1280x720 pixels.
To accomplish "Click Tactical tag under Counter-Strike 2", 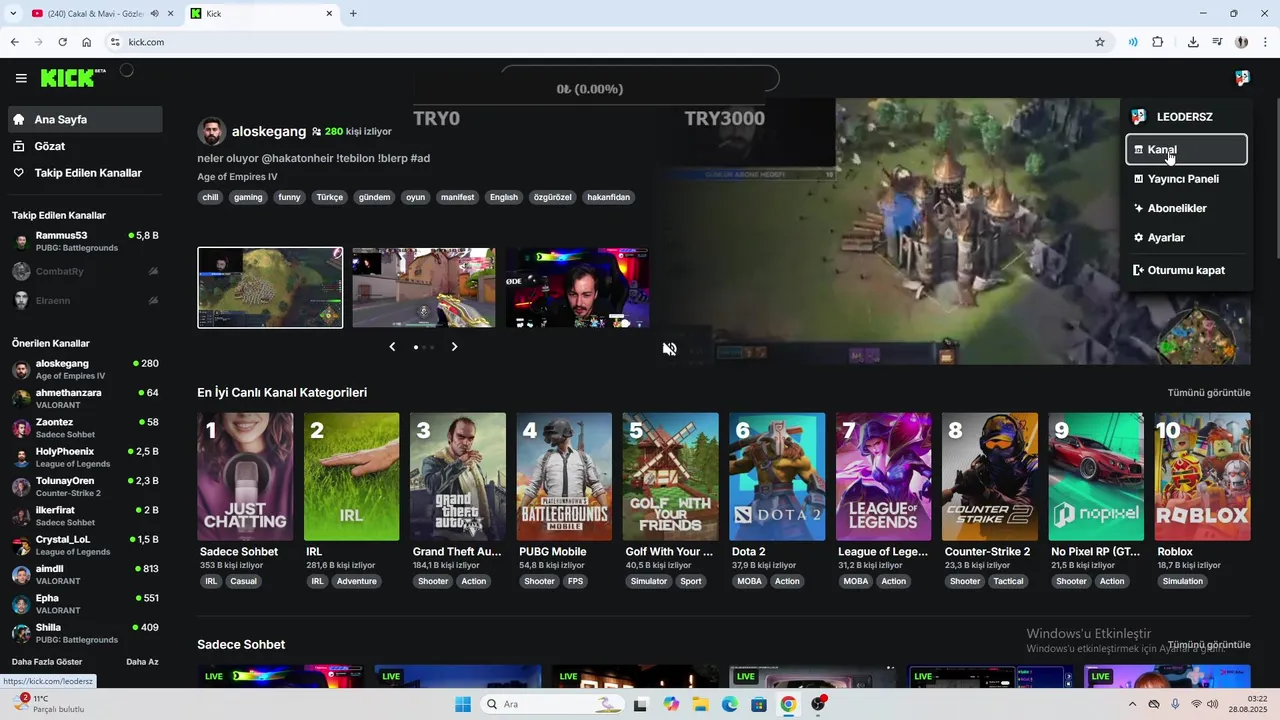I will point(1008,581).
